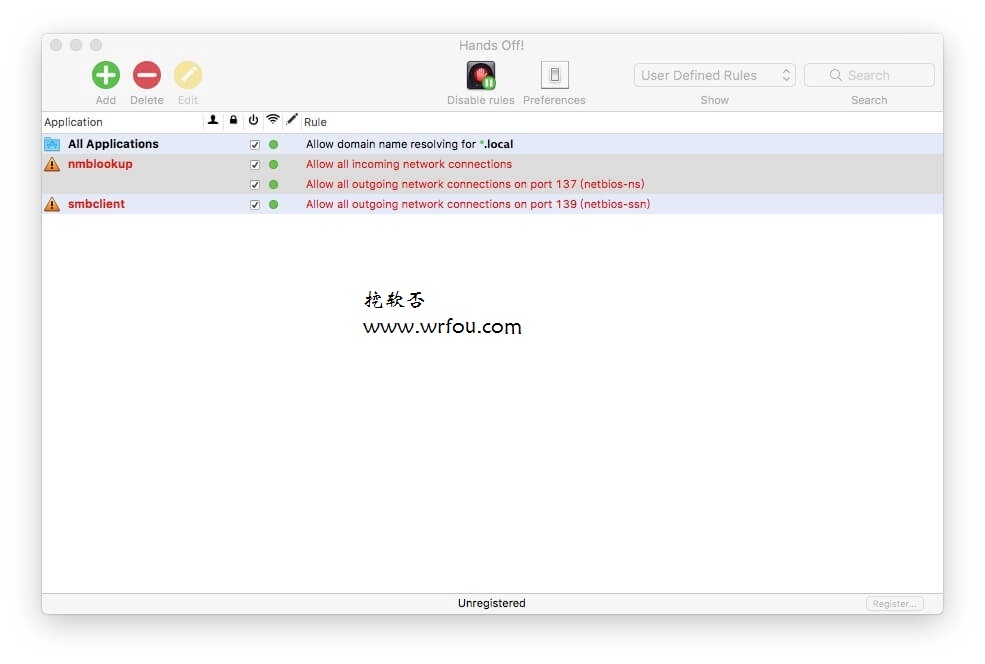Click green status dot for port 139 rule
The height and width of the screenshot is (664, 985).
point(273,204)
